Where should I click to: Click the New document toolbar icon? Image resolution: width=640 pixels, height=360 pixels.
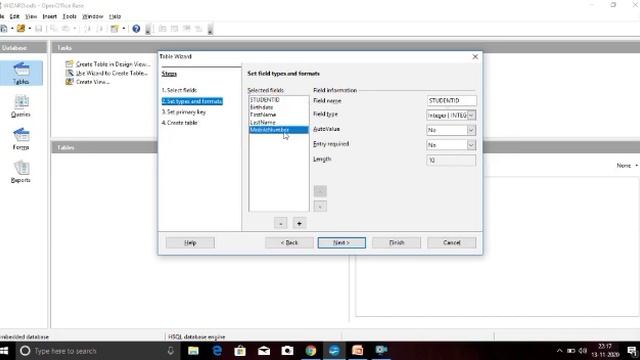[4, 29]
